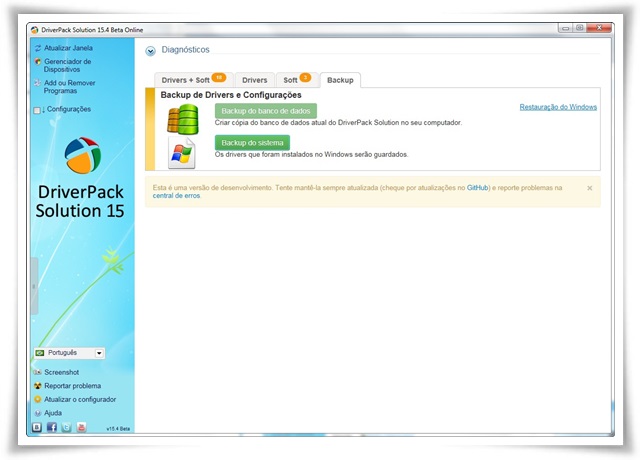Click the Reportar problema radiation icon

click(38, 386)
